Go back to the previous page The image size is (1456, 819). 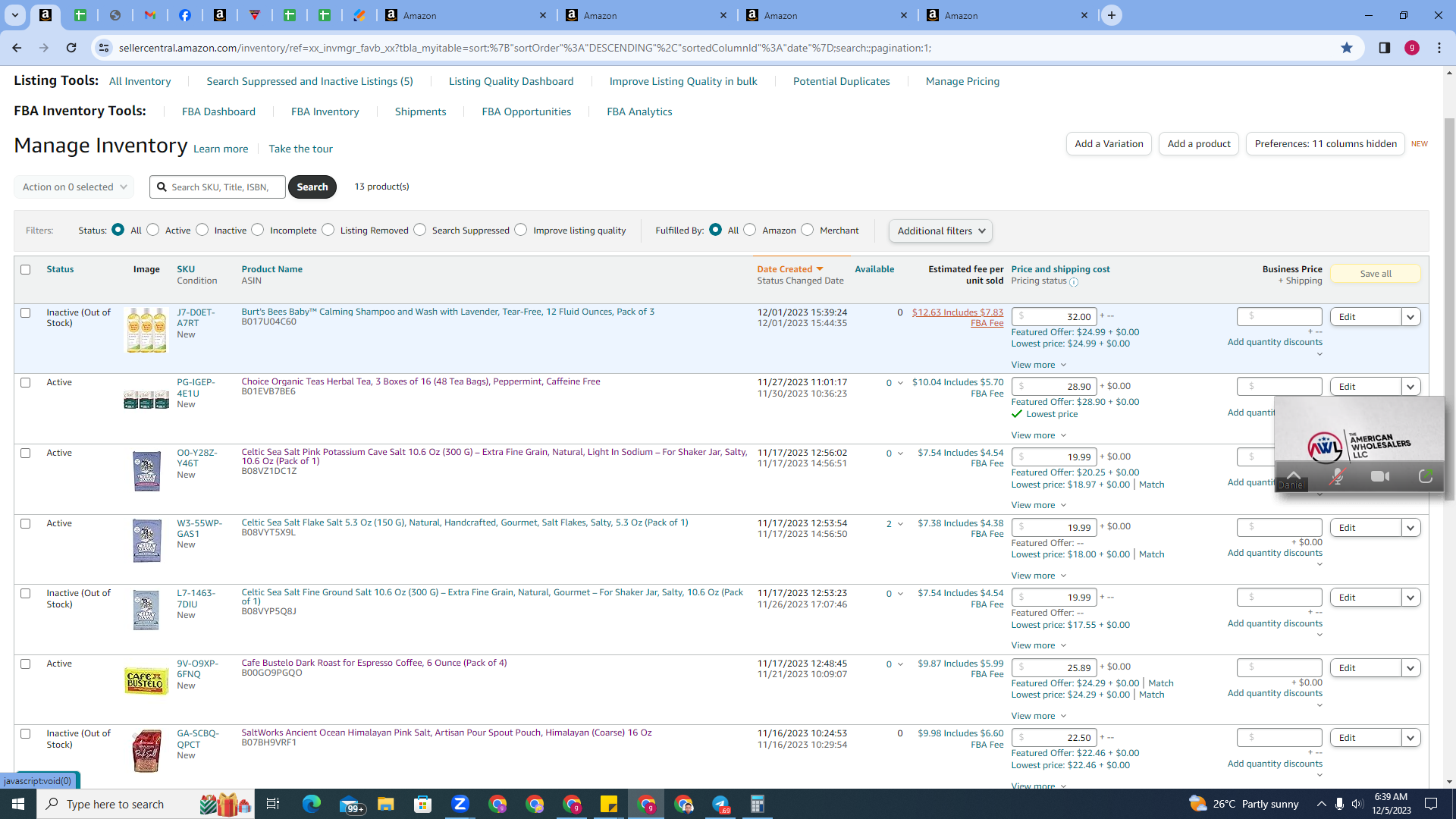point(17,48)
